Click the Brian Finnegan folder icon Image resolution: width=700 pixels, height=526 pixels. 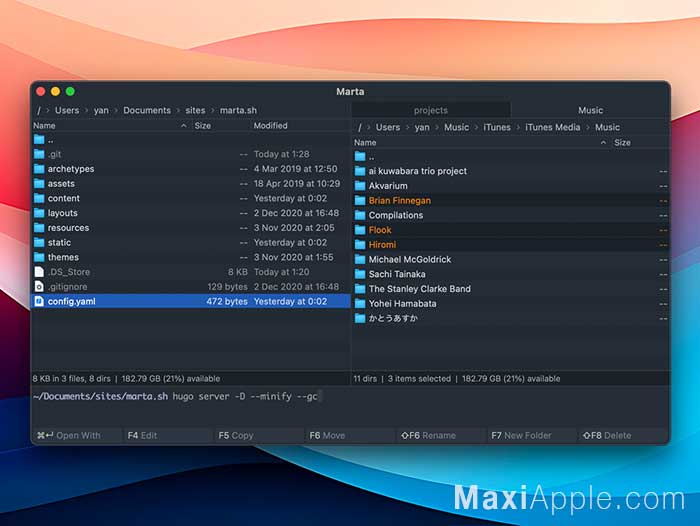[360, 201]
